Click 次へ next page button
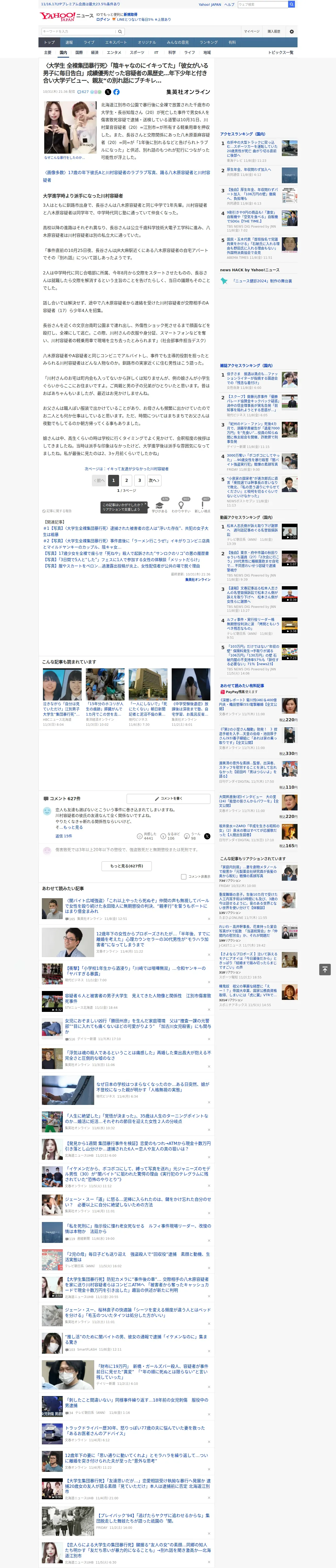This screenshot has width=336, height=1568. pyautogui.click(x=154, y=480)
